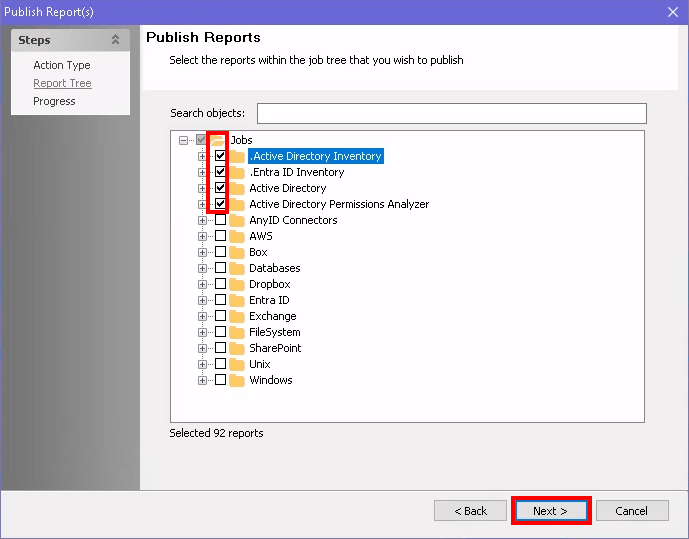
Task: Check the Dropbox checkbox
Action: click(220, 284)
